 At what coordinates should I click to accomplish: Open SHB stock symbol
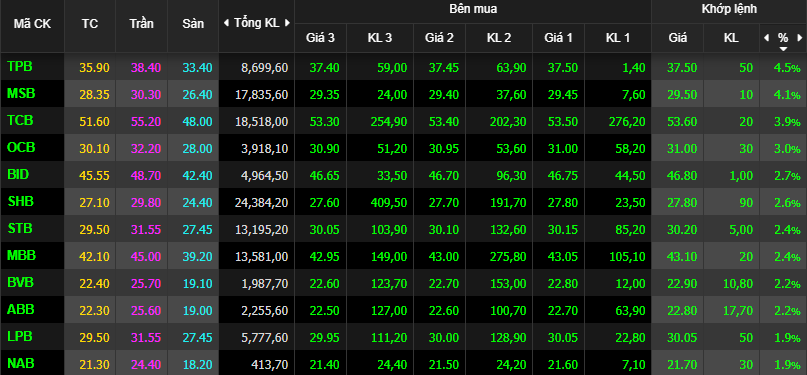point(20,202)
